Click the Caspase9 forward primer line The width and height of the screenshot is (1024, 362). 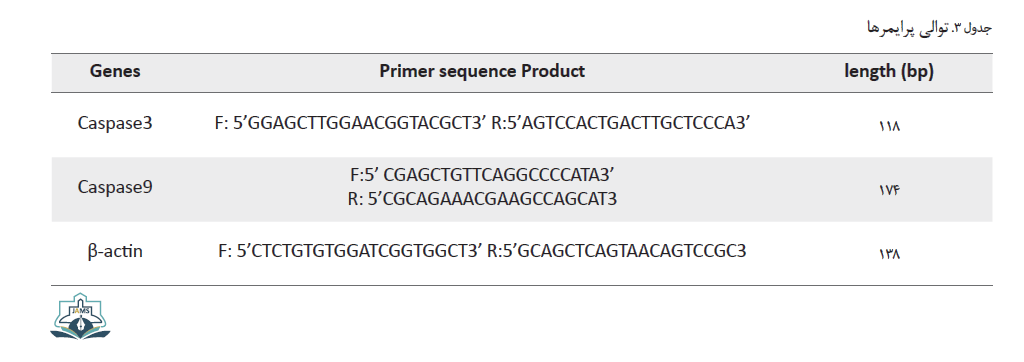482,175
